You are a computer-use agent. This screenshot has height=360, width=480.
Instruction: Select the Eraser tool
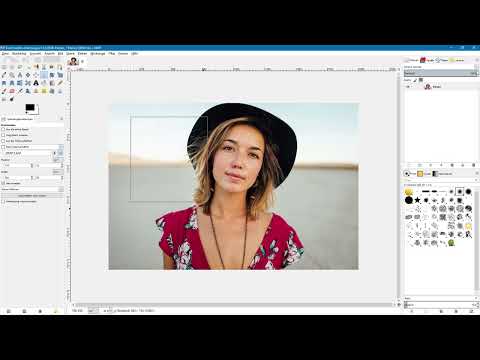click(x=12, y=91)
